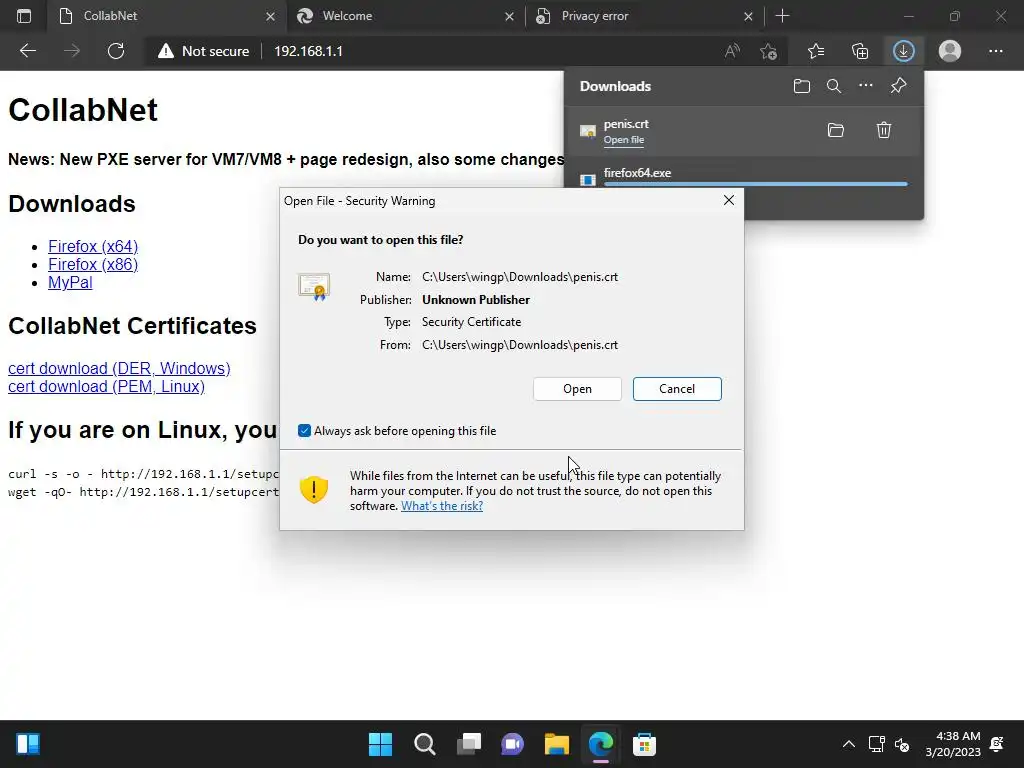Search downloads with magnifier icon
Image resolution: width=1024 pixels, height=768 pixels.
click(834, 86)
